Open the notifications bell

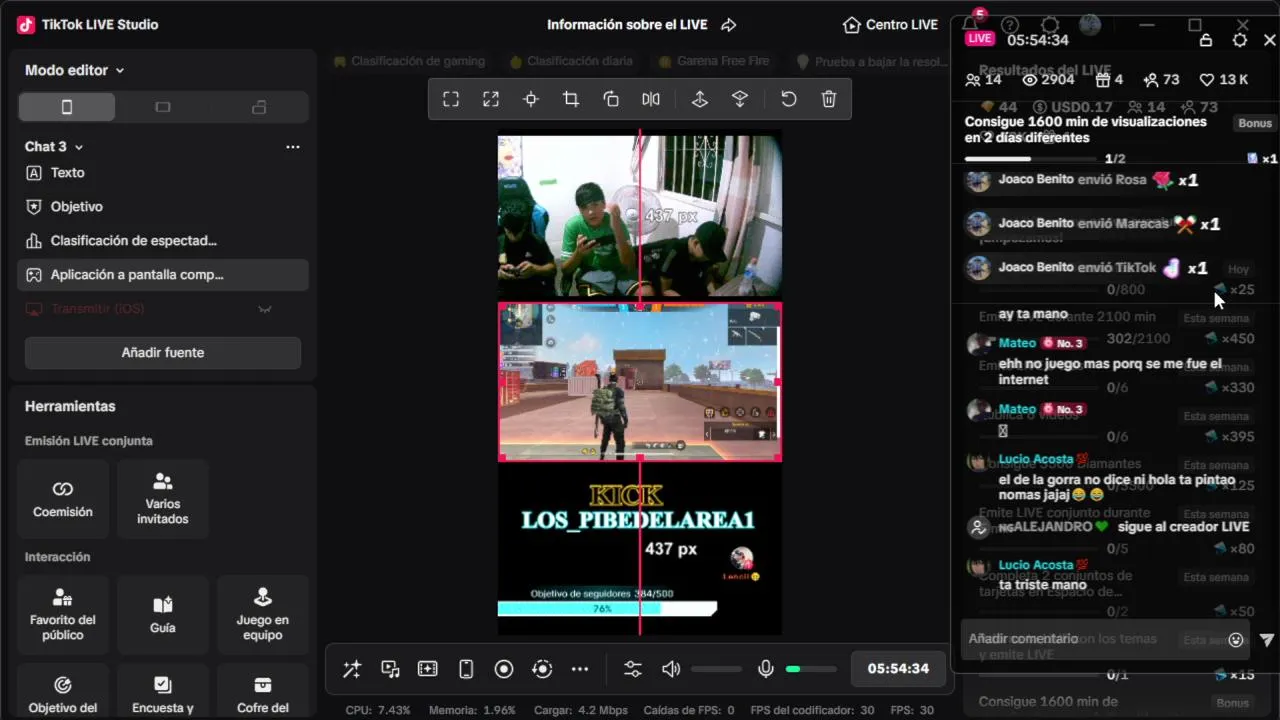(x=970, y=24)
